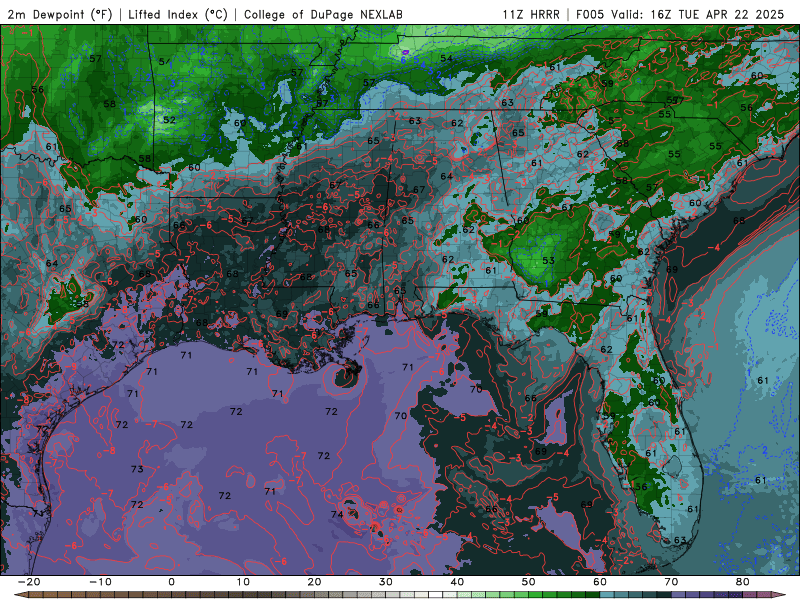Click the "Lifted Index (°C)" title label
800x600 pixels.
[x=178, y=14]
